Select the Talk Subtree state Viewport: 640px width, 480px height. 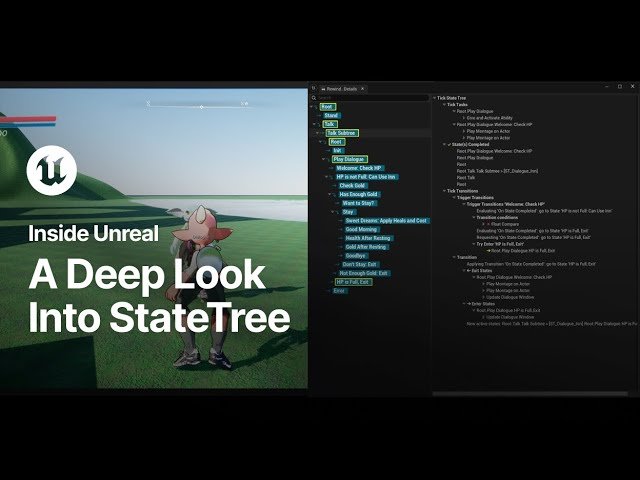click(x=342, y=133)
